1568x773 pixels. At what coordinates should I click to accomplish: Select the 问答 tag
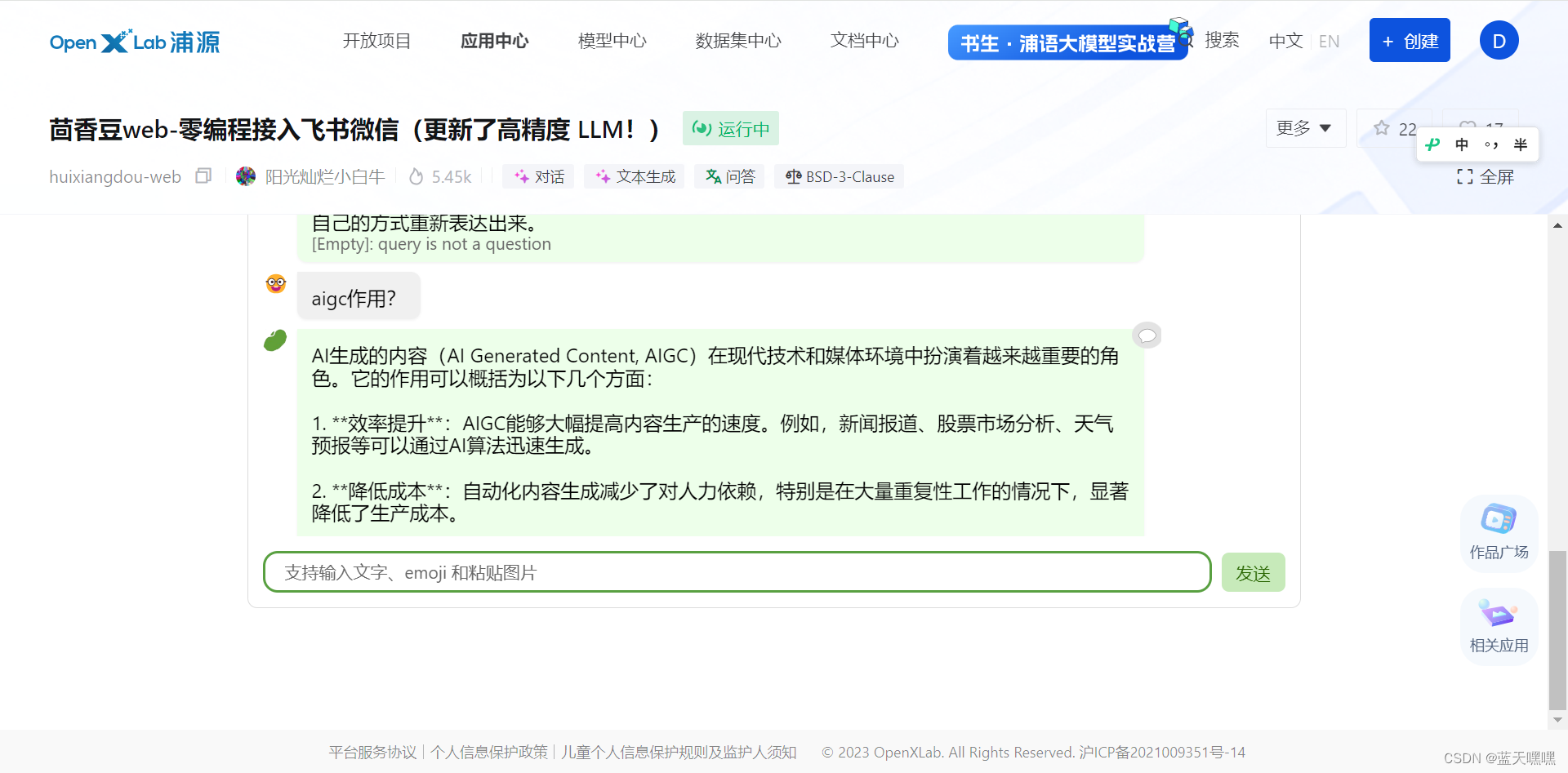coord(729,176)
